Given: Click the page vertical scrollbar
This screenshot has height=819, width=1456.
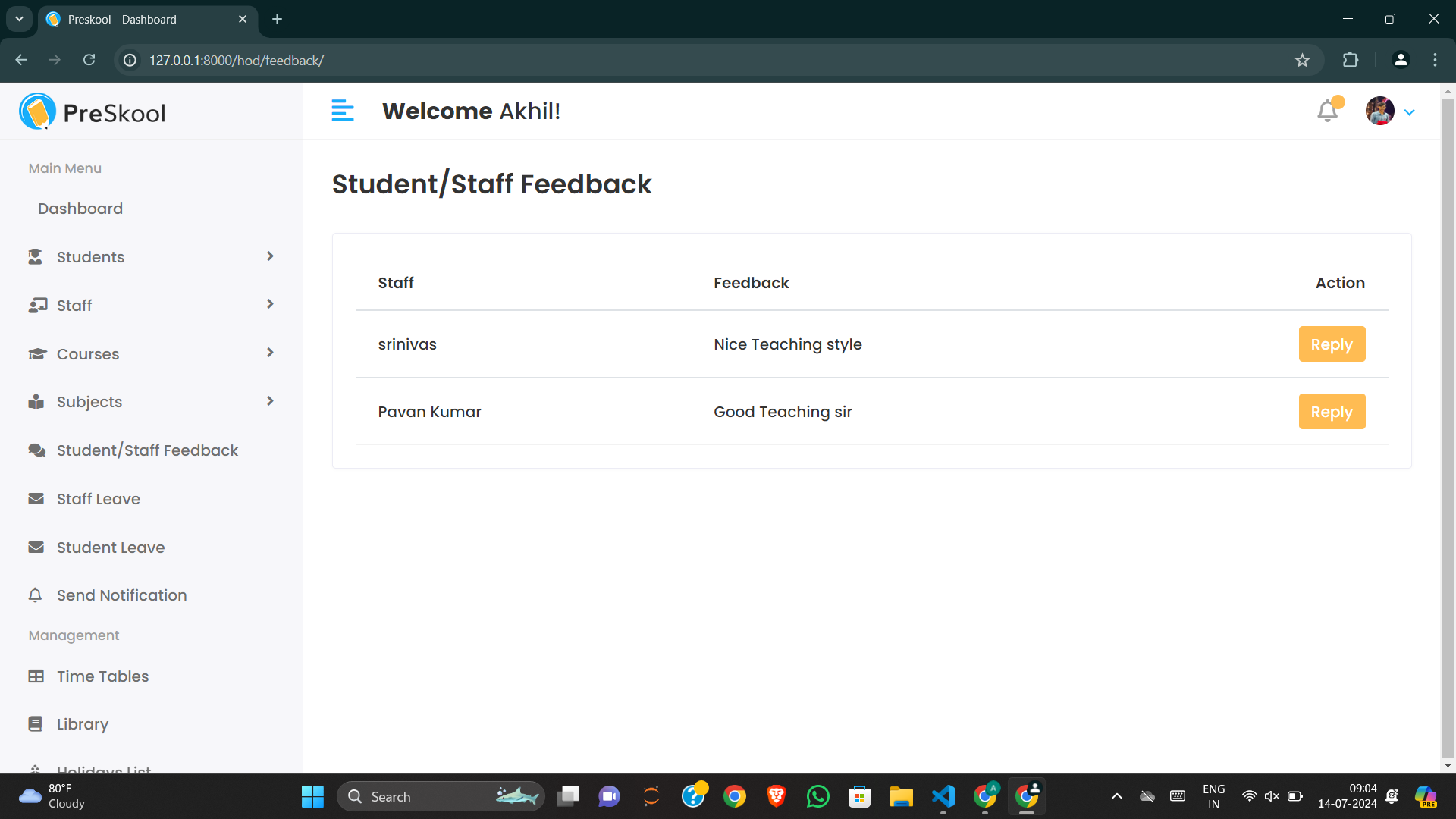Looking at the screenshot, I should [1448, 425].
